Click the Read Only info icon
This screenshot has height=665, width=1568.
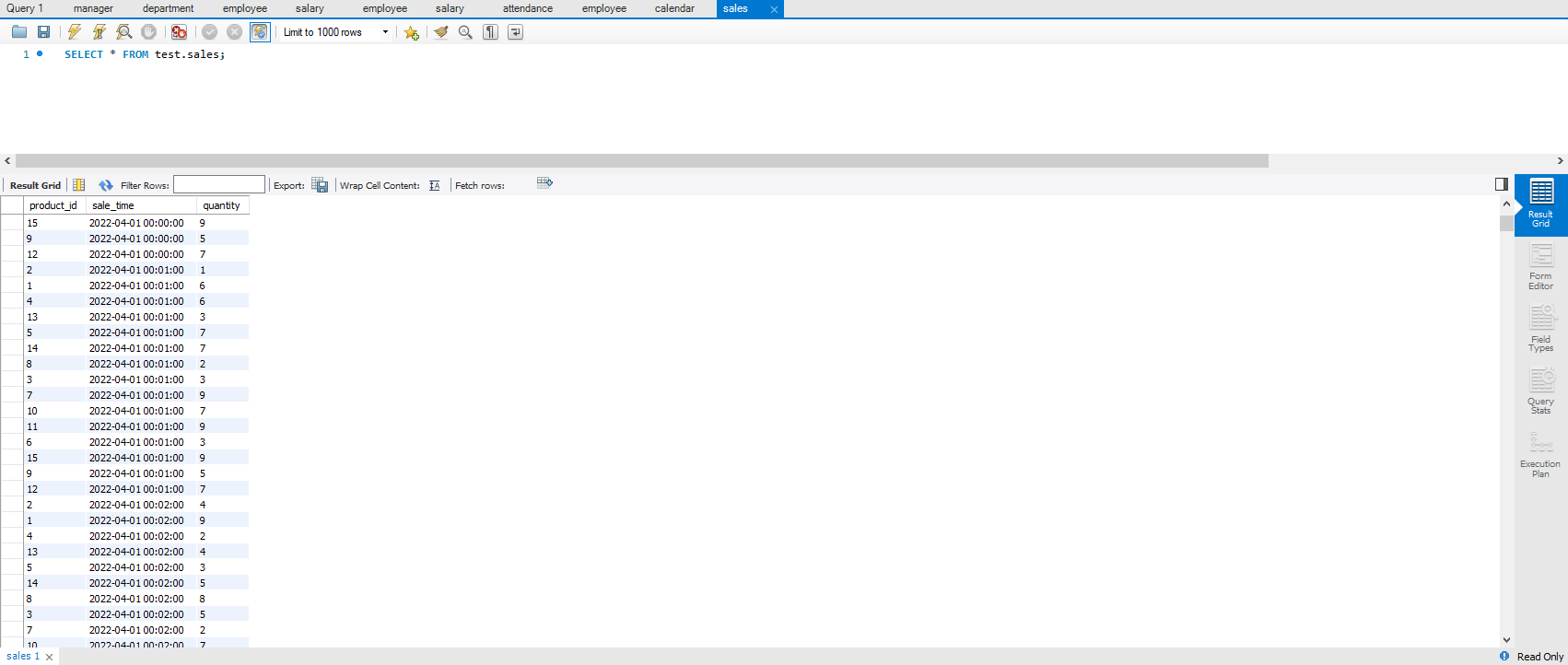[x=1504, y=656]
